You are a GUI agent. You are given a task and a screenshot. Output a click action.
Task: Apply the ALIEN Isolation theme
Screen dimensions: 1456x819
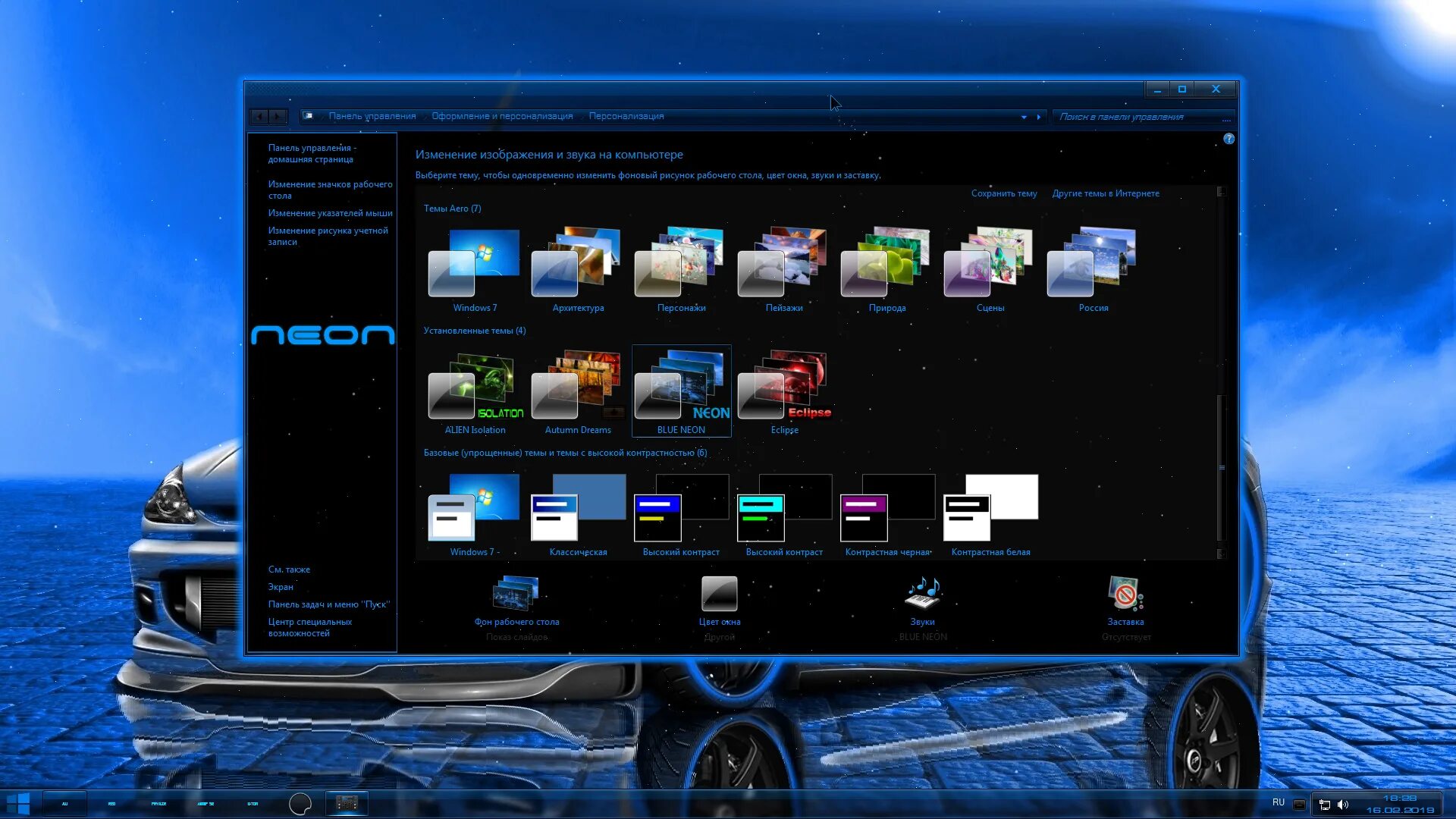click(x=475, y=391)
